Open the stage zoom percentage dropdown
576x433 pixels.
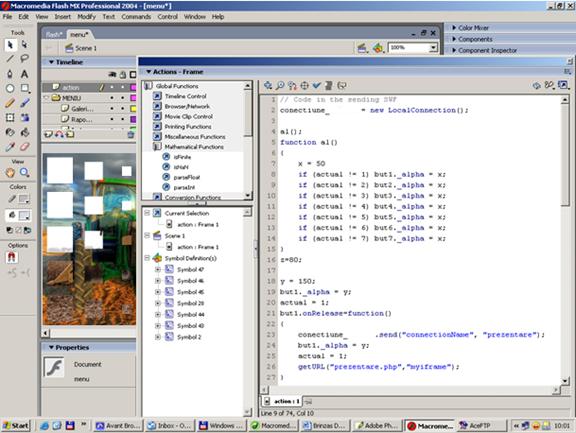coord(433,48)
